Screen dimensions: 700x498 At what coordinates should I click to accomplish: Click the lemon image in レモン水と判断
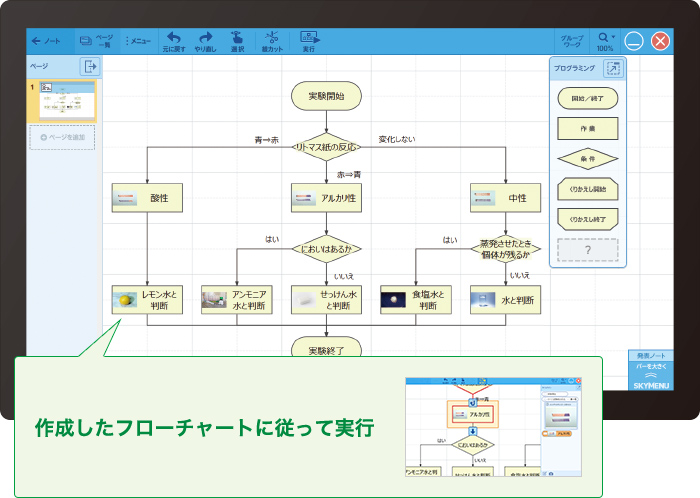(x=125, y=300)
